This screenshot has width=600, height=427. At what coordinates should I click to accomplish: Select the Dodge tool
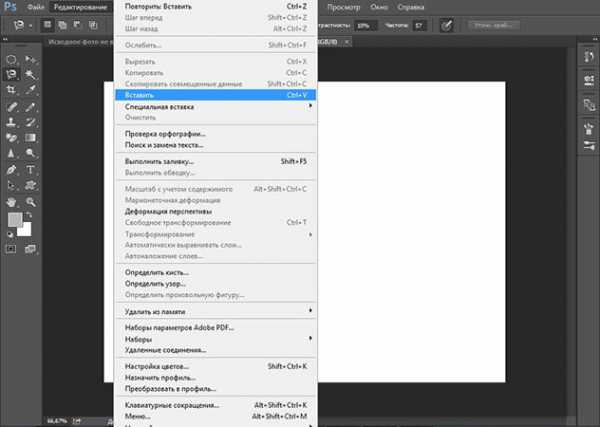pyautogui.click(x=30, y=153)
